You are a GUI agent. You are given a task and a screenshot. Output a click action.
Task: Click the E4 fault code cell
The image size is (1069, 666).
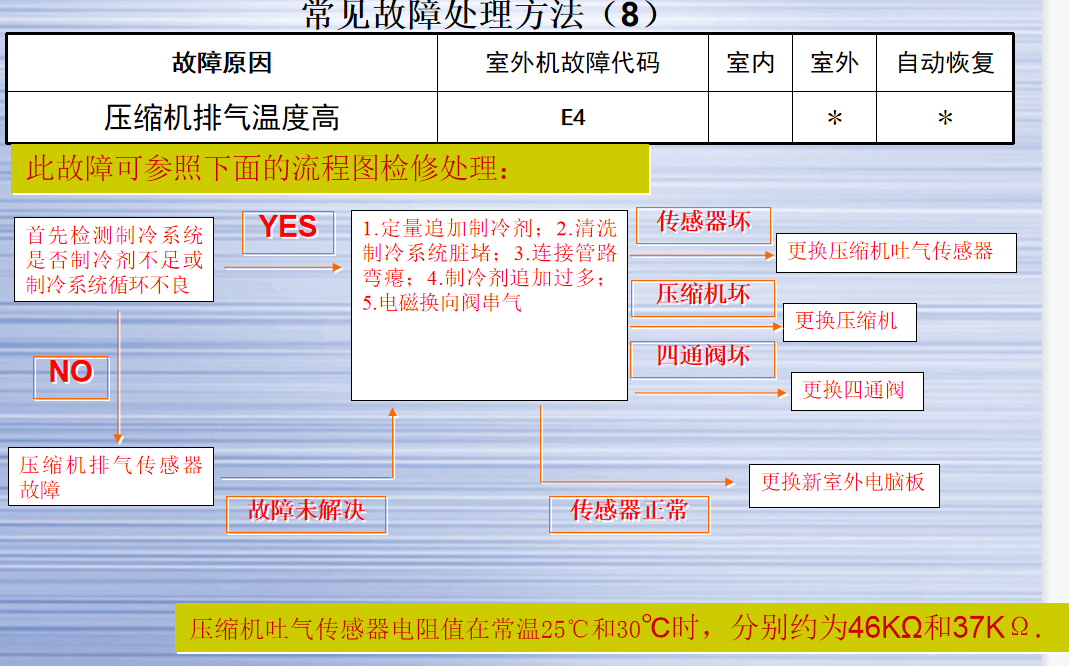573,117
